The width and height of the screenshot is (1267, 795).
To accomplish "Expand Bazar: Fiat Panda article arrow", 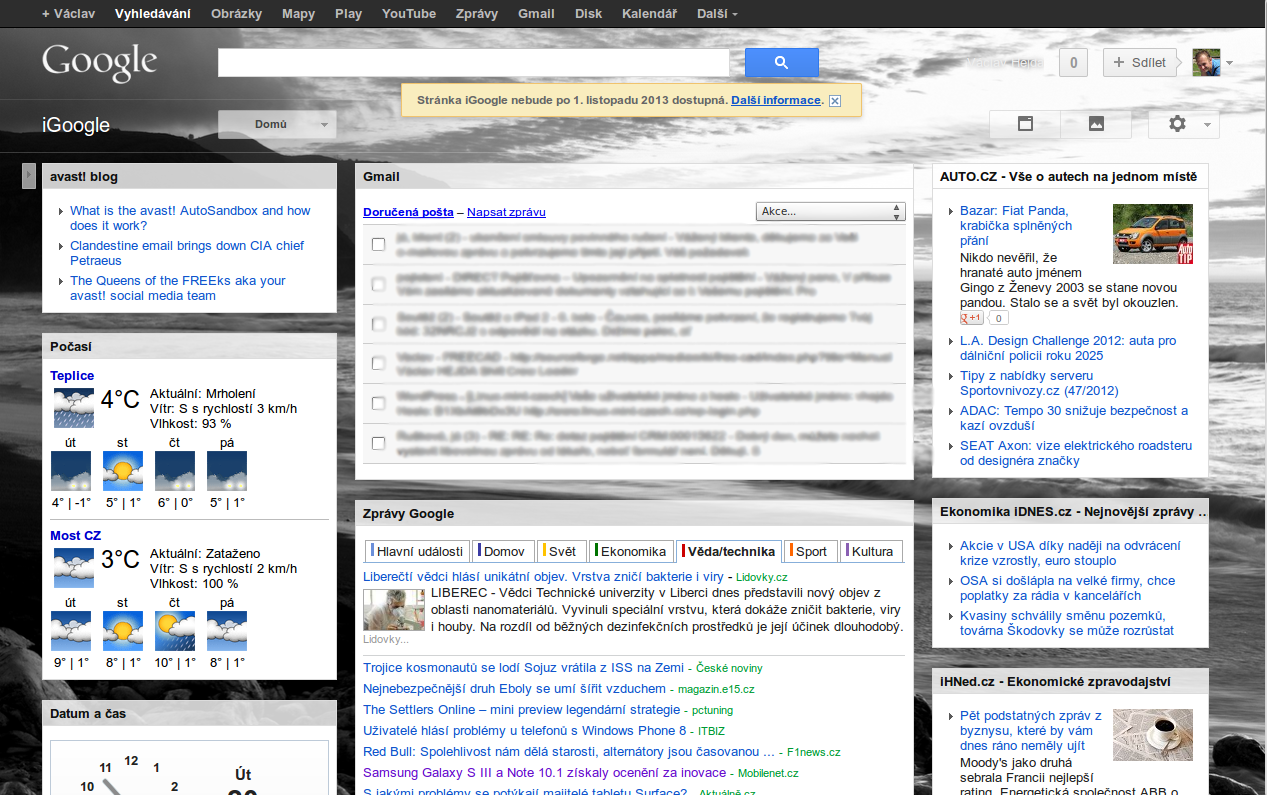I will (x=949, y=211).
